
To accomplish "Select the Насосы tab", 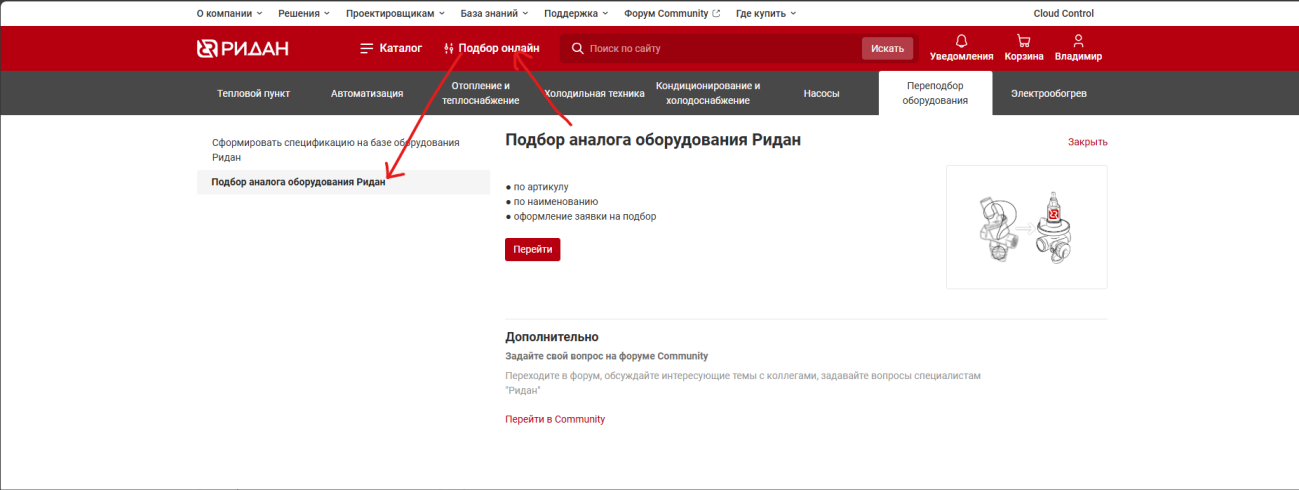I will (x=821, y=93).
